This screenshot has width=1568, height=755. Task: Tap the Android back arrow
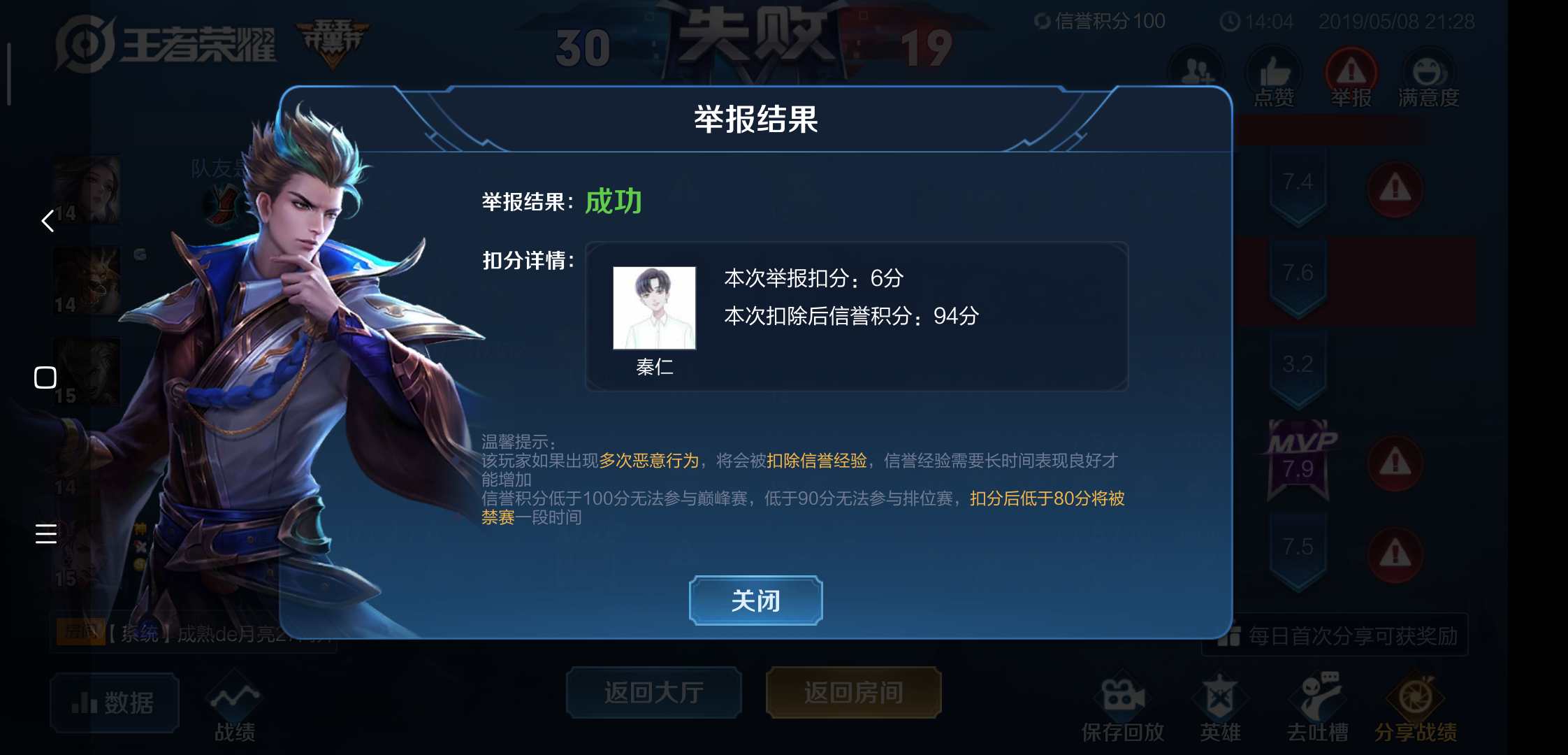47,221
